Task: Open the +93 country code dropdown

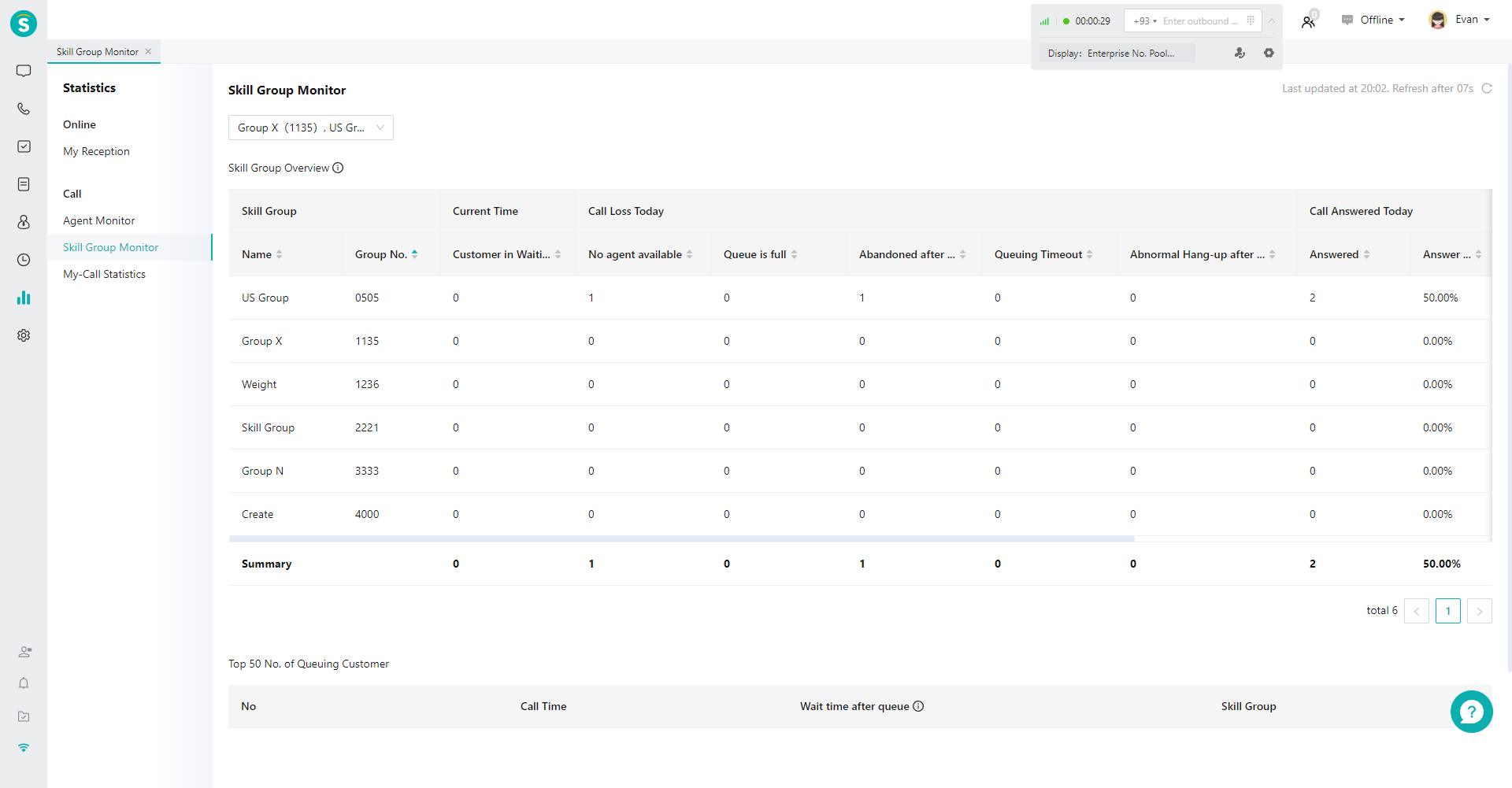Action: coord(1145,20)
